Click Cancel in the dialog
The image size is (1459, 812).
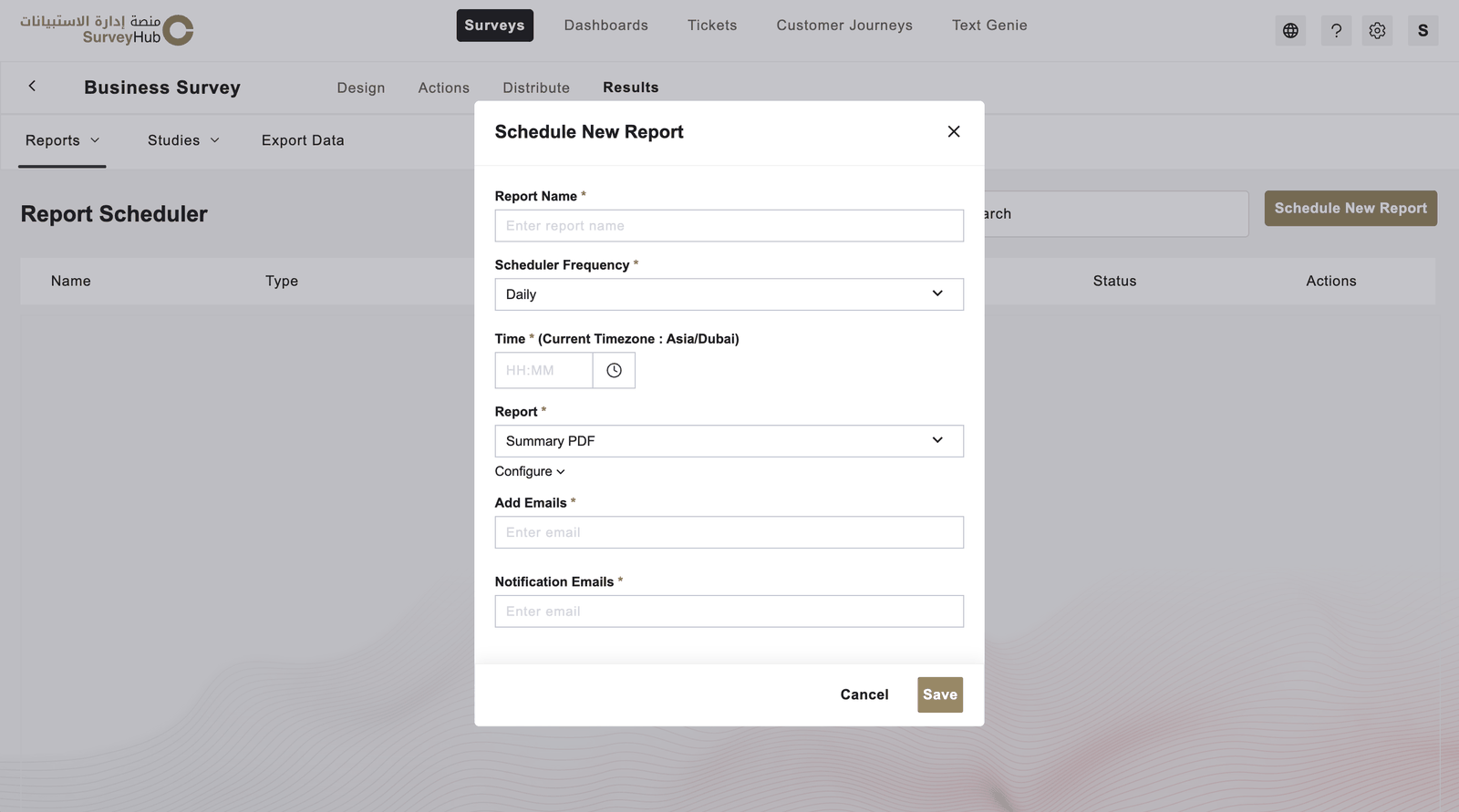coord(864,694)
